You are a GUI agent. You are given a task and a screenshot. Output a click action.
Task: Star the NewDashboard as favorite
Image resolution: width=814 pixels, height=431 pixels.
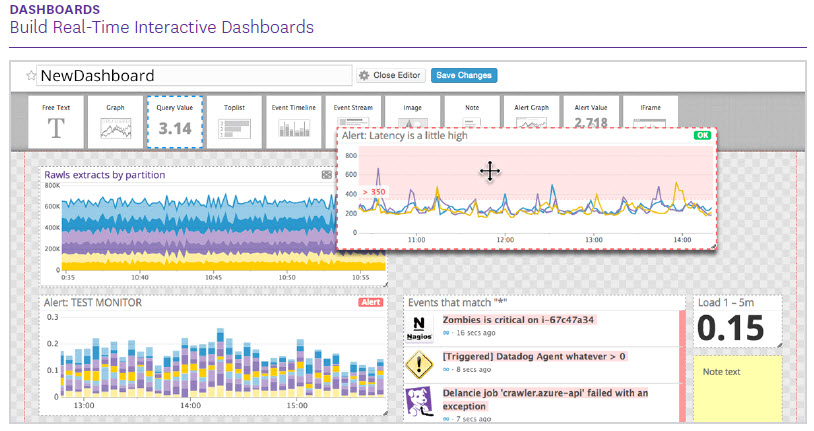click(x=30, y=76)
